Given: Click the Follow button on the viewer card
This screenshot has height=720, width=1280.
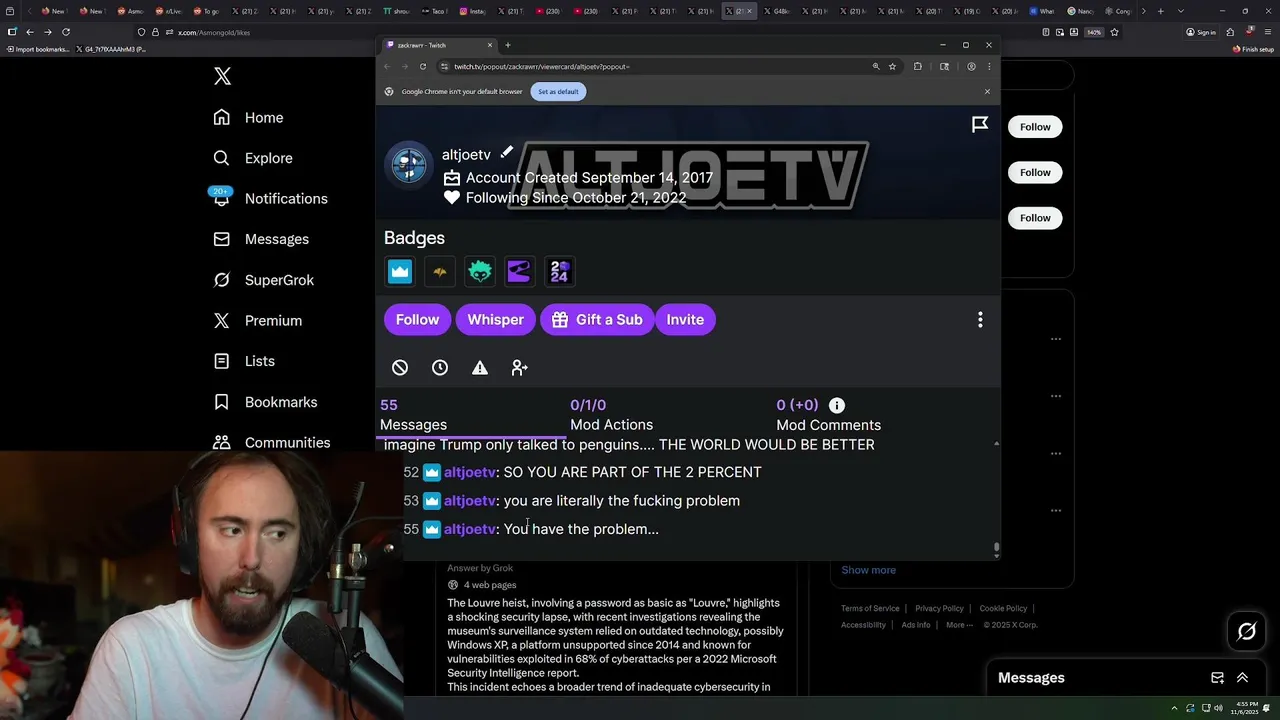Looking at the screenshot, I should point(417,319).
